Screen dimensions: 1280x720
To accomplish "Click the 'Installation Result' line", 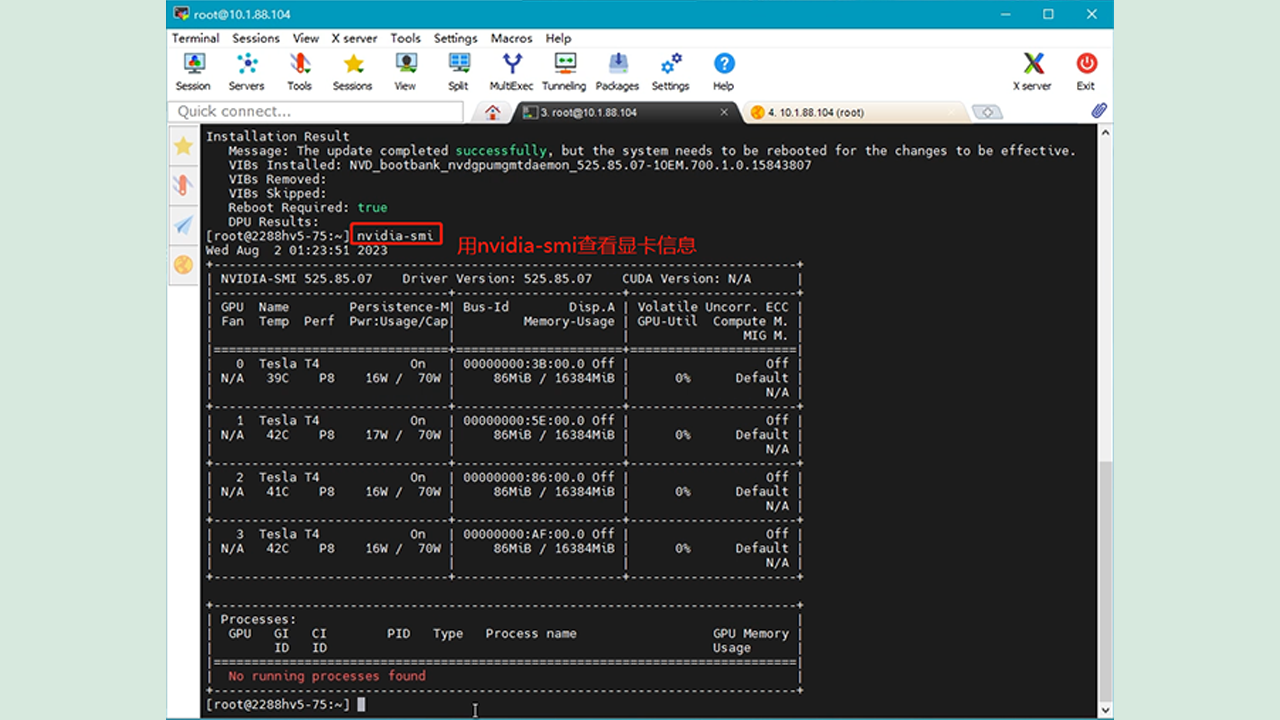I will pyautogui.click(x=278, y=137).
